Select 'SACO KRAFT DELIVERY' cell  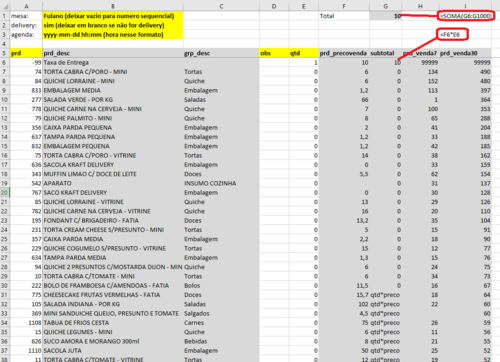[x=113, y=193]
